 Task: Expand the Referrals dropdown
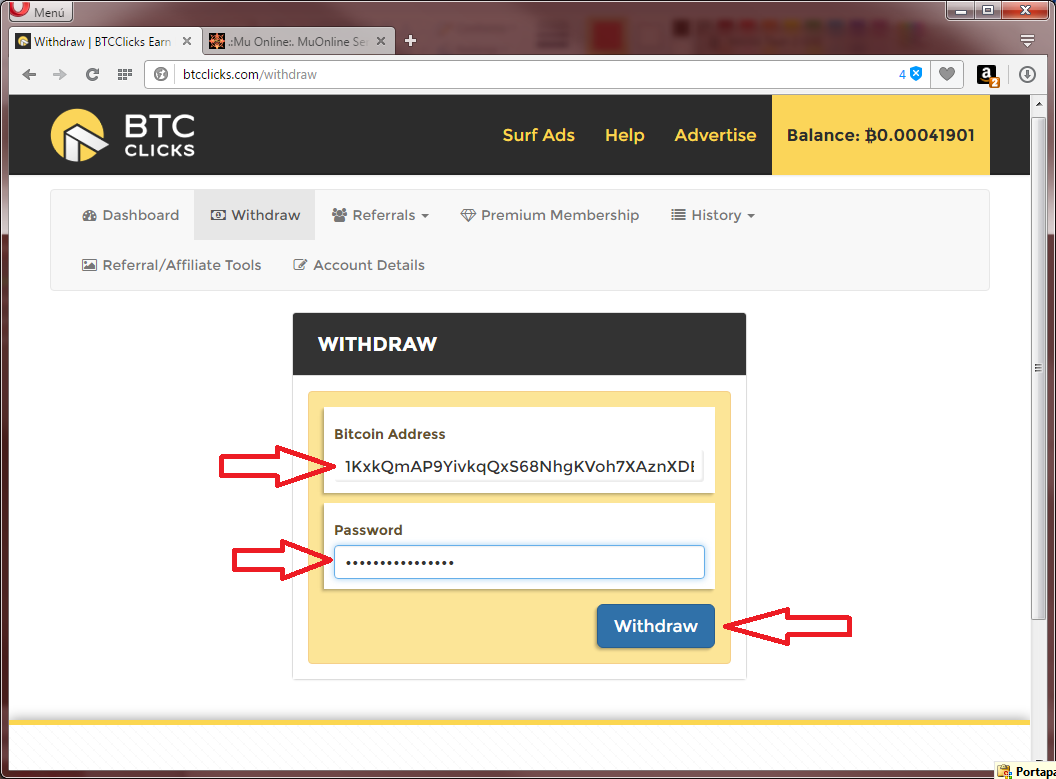point(380,215)
